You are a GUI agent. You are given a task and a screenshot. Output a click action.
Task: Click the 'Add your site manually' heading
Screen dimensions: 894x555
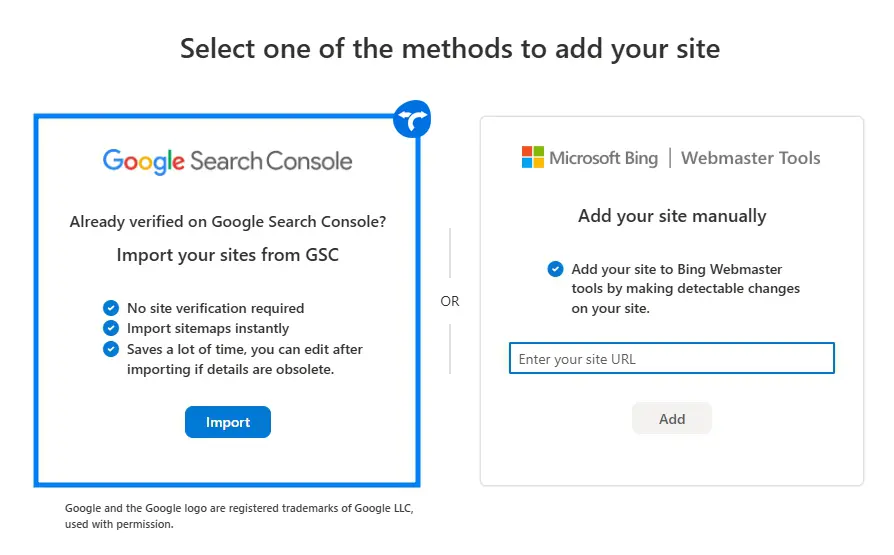[x=672, y=216]
